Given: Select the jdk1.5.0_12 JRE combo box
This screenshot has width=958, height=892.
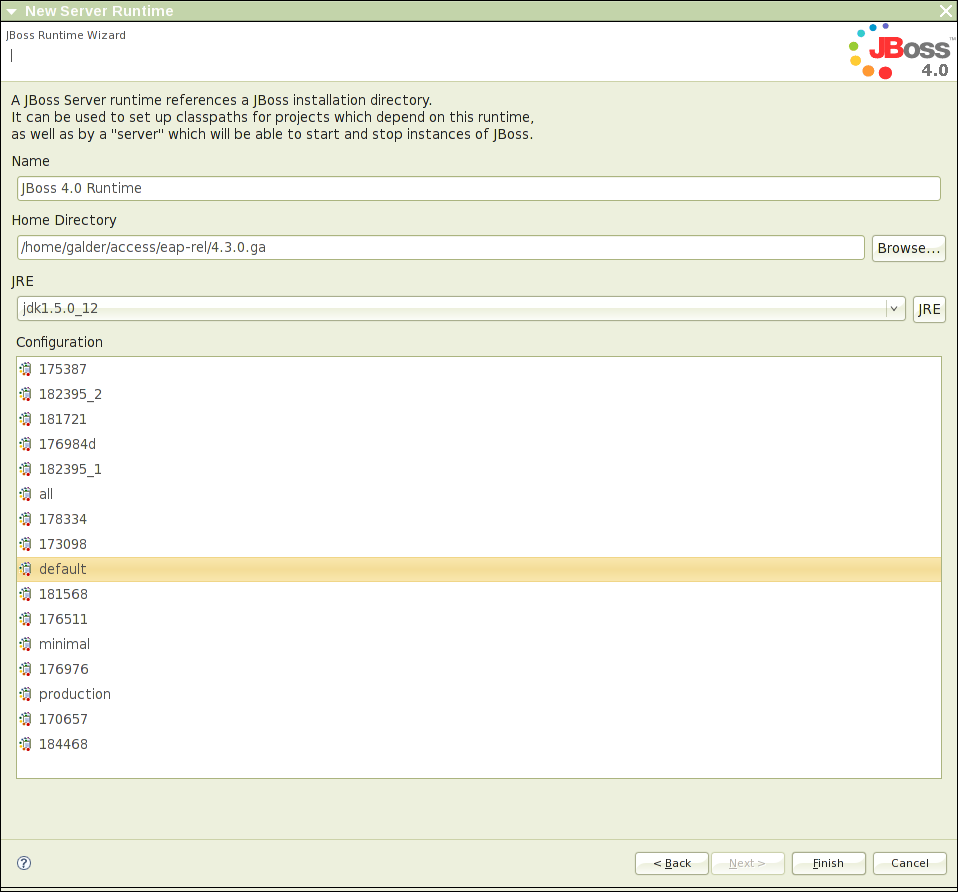Looking at the screenshot, I should click(450, 309).
